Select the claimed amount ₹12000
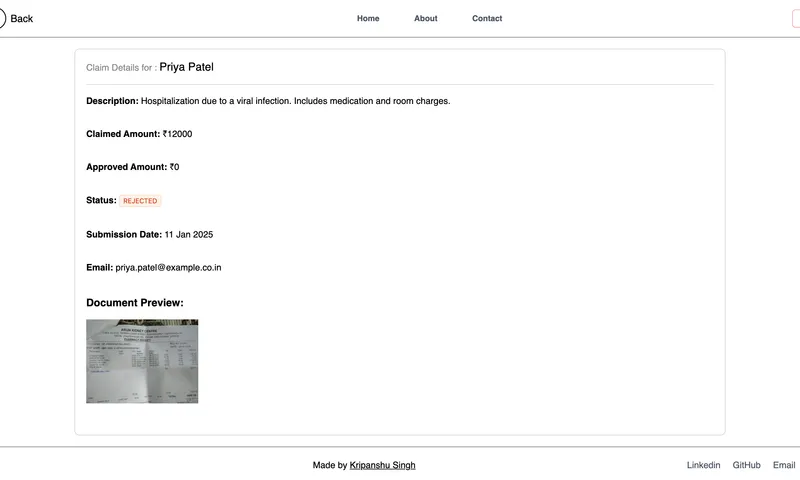 point(178,134)
